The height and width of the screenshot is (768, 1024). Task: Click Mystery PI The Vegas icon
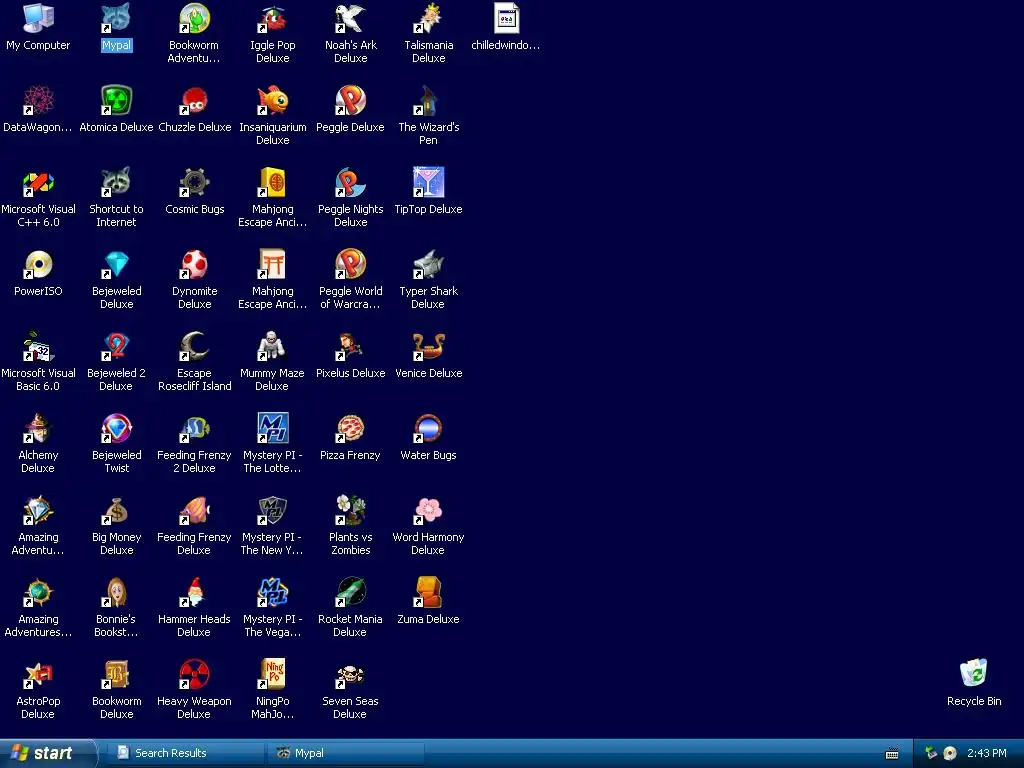(x=272, y=592)
